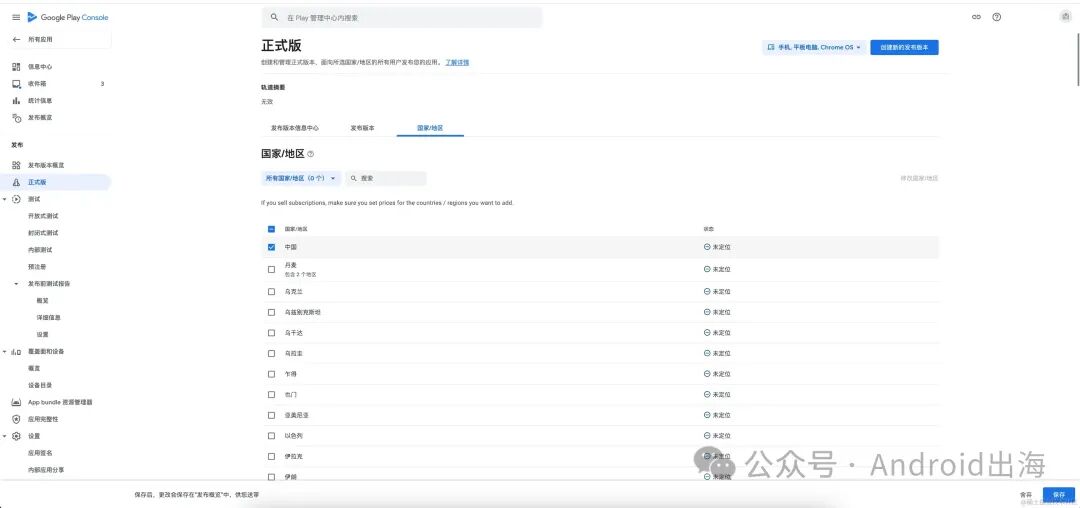
Task: Click the status icon in the 乍得 row
Action: (707, 374)
